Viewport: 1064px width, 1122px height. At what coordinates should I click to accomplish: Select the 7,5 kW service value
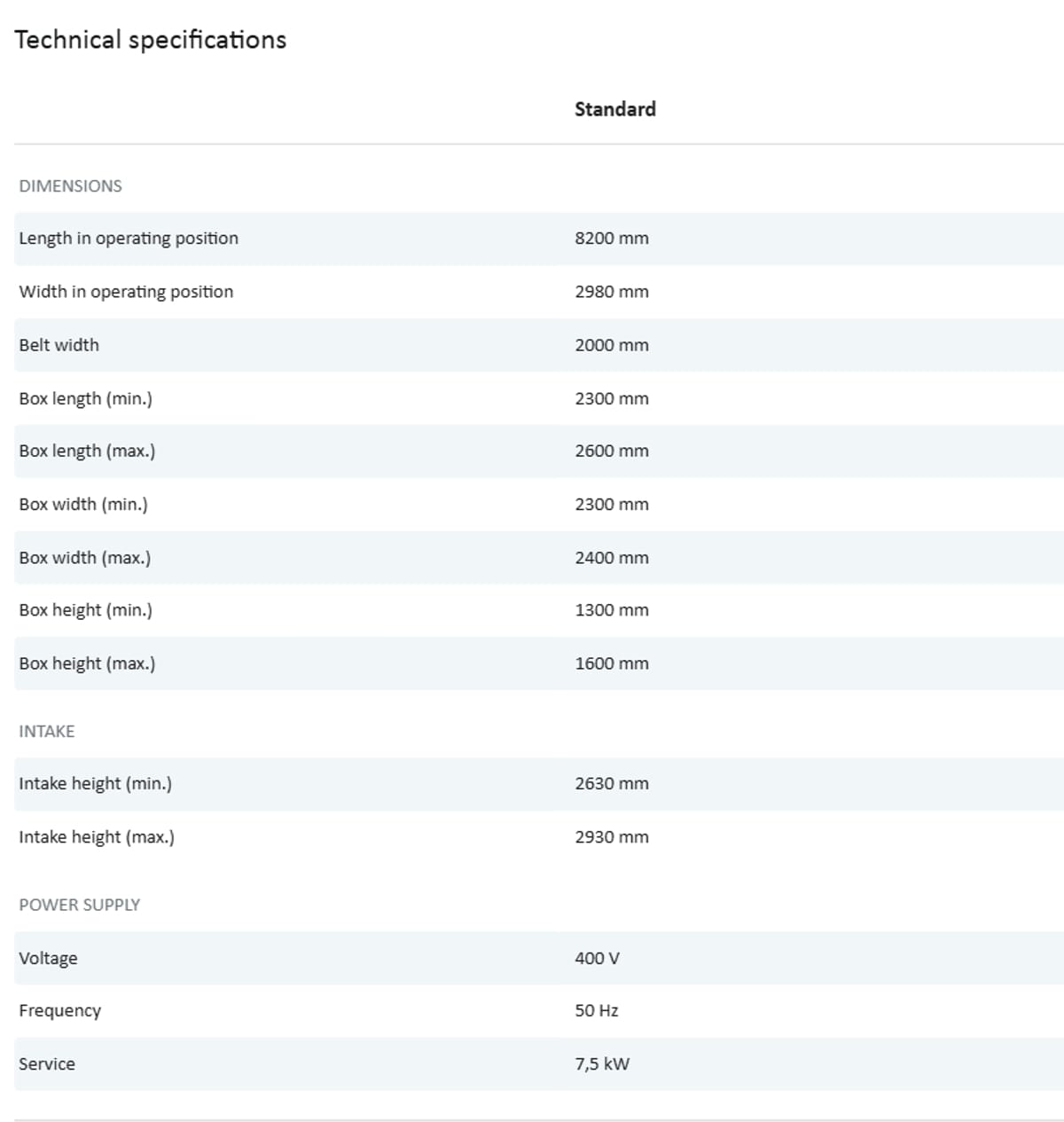(x=601, y=1064)
